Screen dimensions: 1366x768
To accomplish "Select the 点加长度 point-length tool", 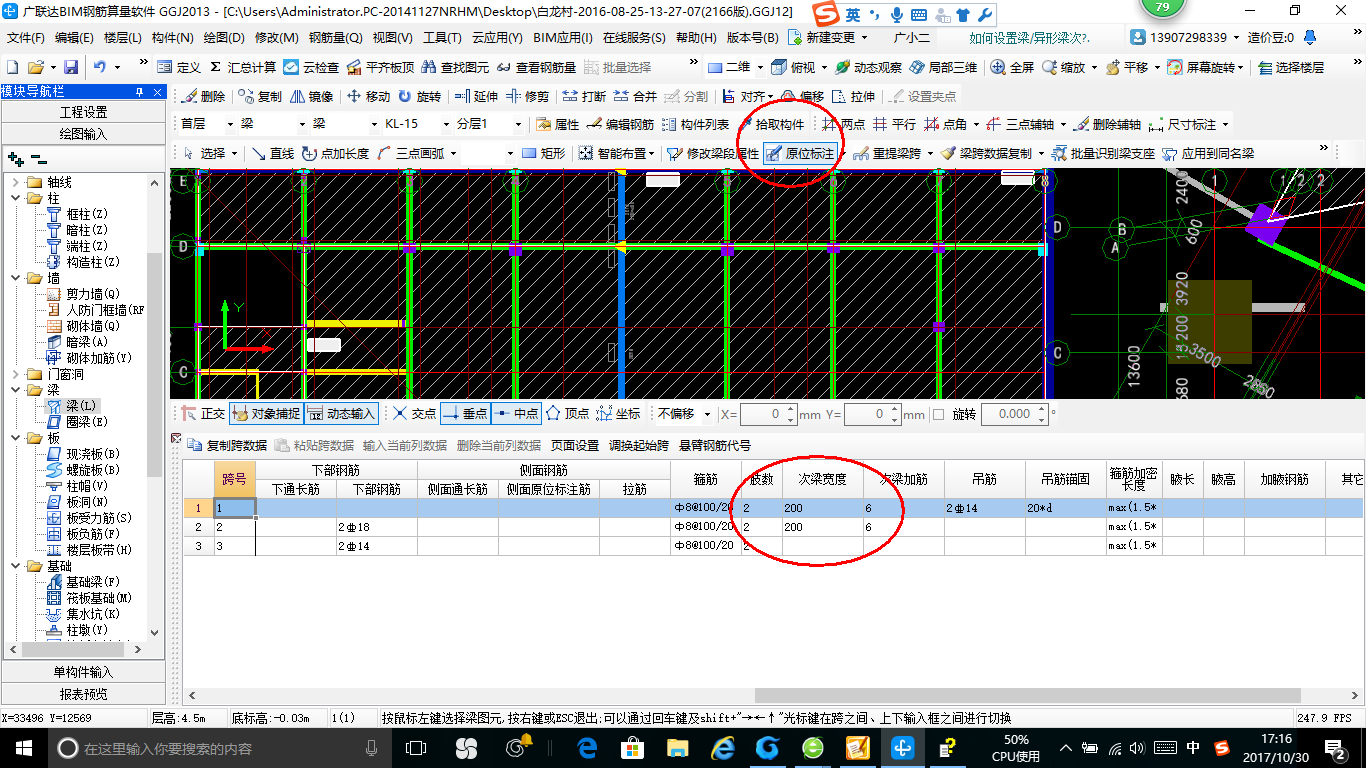I will (335, 153).
